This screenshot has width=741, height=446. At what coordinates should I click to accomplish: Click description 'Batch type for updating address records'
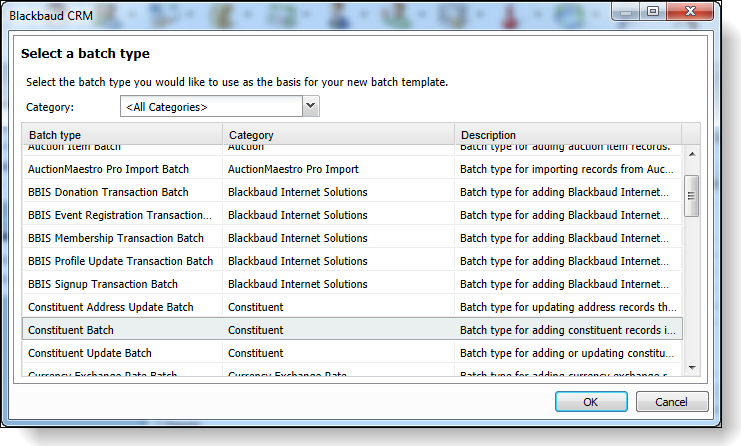tap(568, 307)
